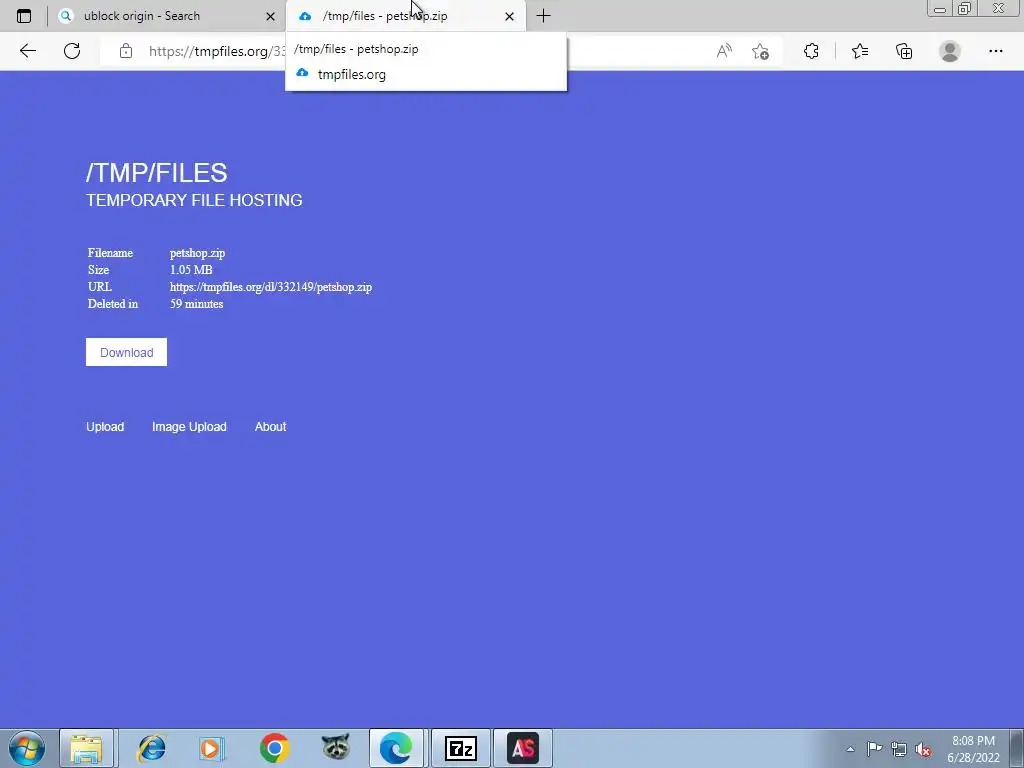Launch Google Chrome from the taskbar
Screen dimensions: 1024x768
click(x=274, y=748)
